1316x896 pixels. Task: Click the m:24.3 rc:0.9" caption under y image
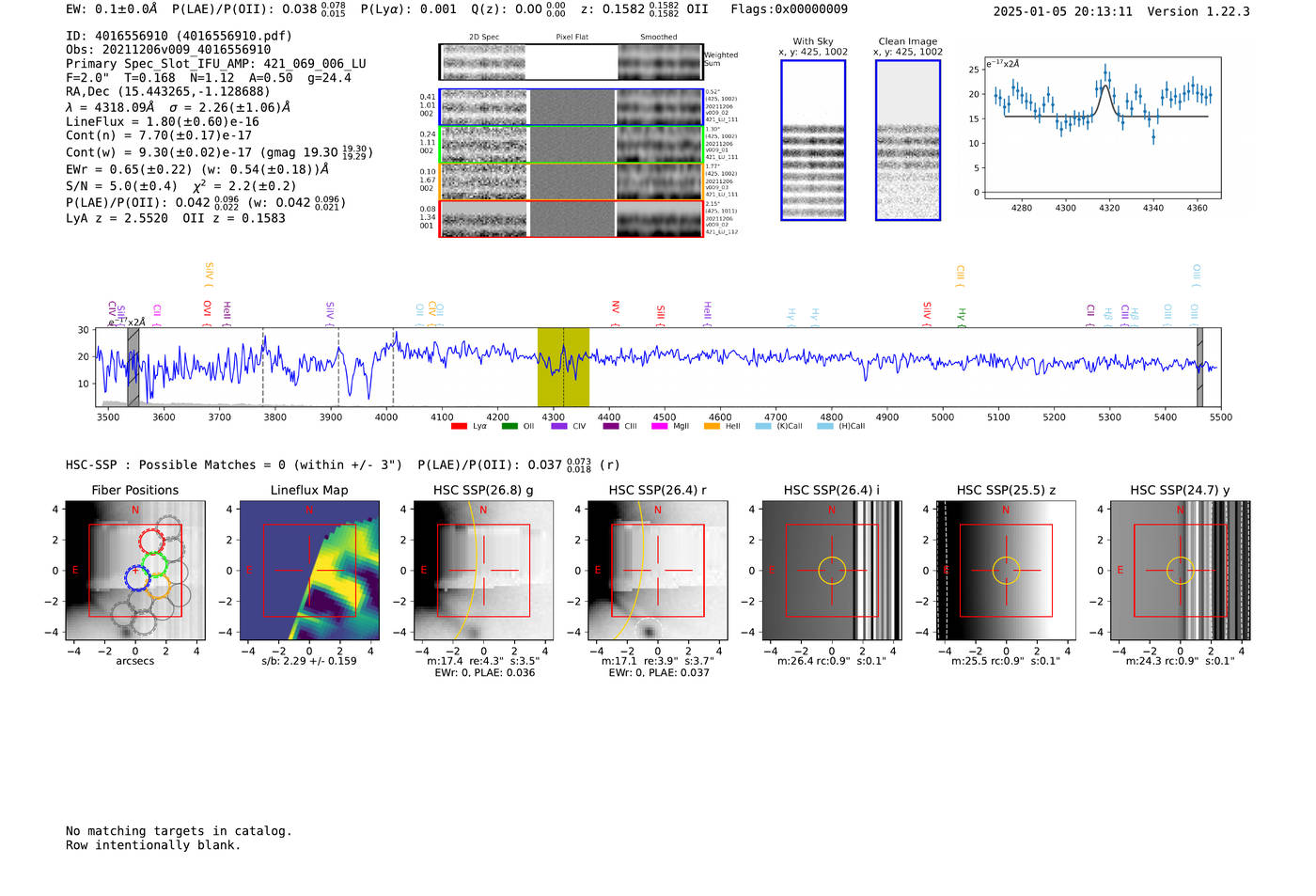click(x=1181, y=661)
